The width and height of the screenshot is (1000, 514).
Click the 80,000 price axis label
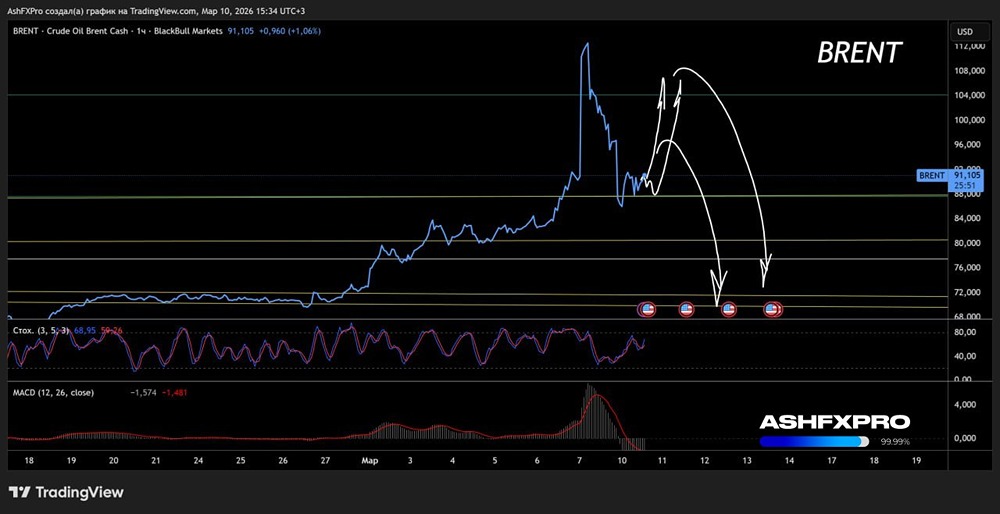(969, 243)
